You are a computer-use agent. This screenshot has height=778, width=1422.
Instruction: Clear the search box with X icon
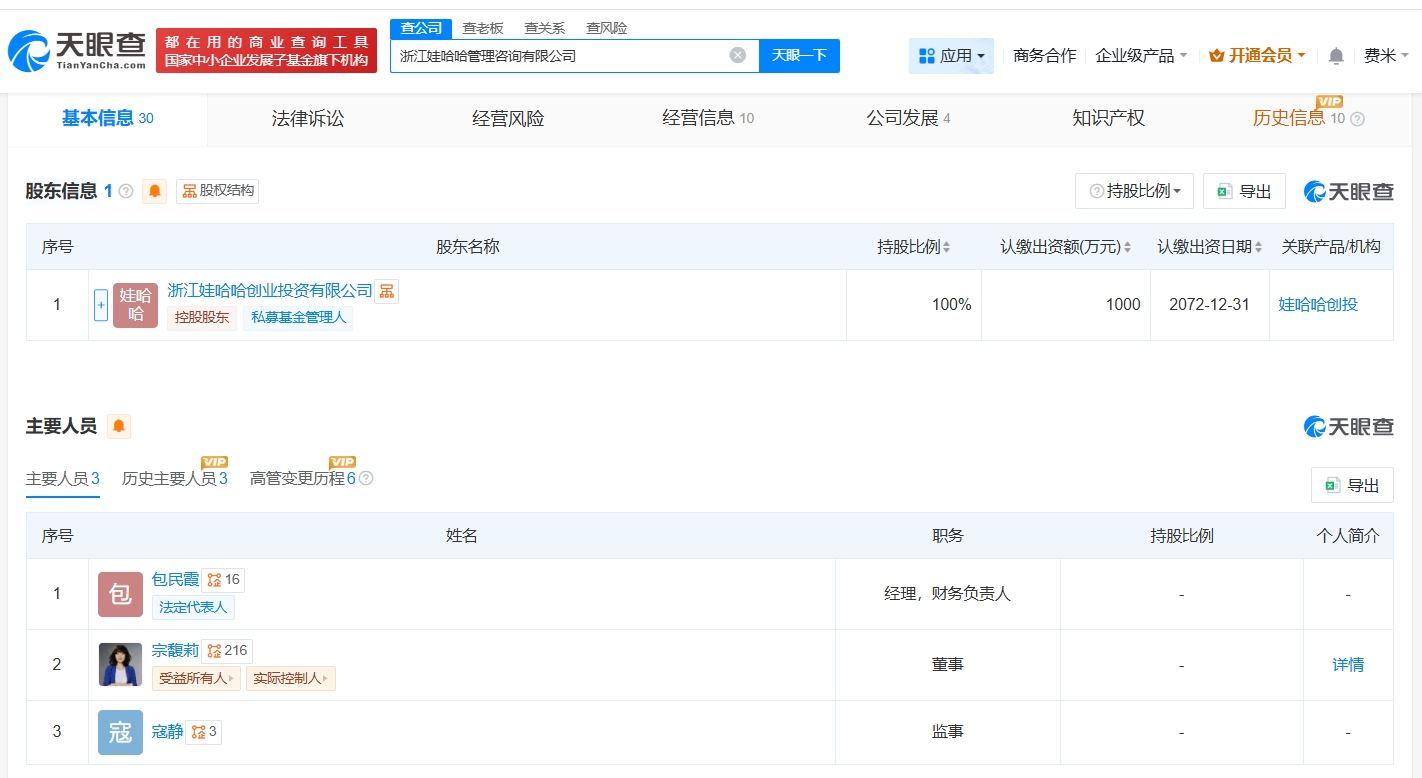[738, 55]
